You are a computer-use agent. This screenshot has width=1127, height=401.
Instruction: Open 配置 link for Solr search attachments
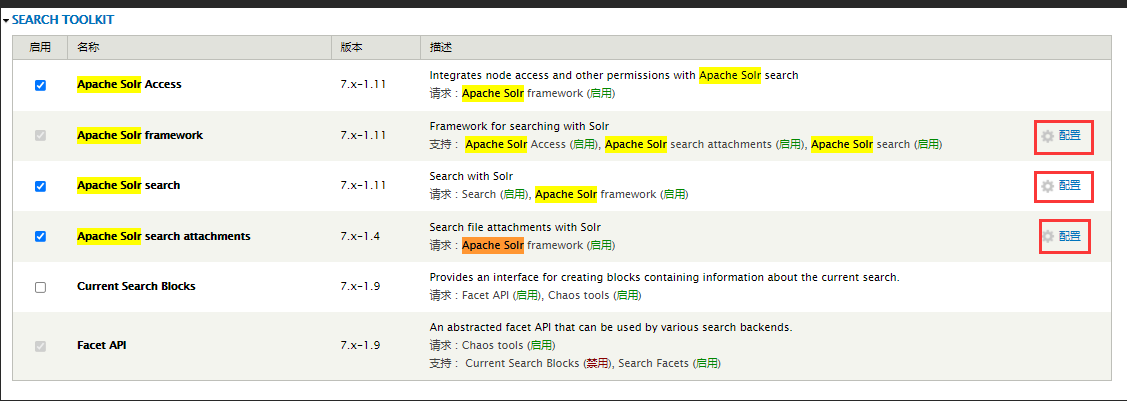click(x=1070, y=236)
